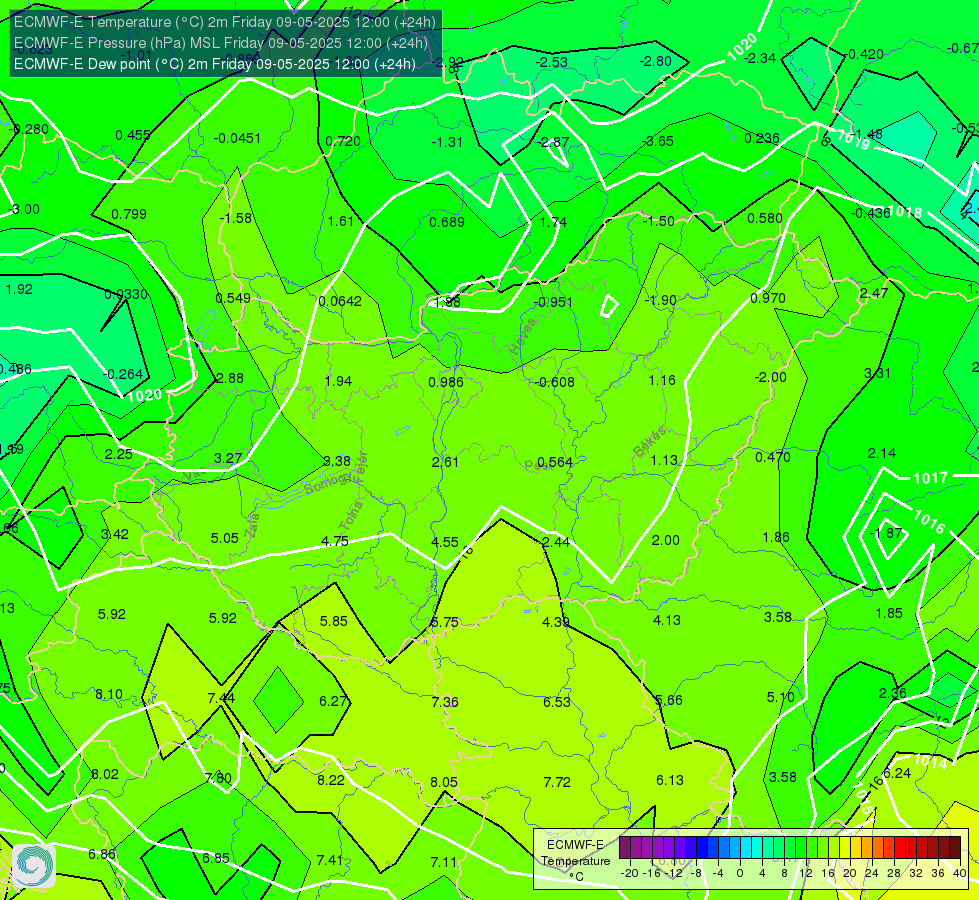
Task: Click the dew point value 0.236
Action: tap(762, 139)
